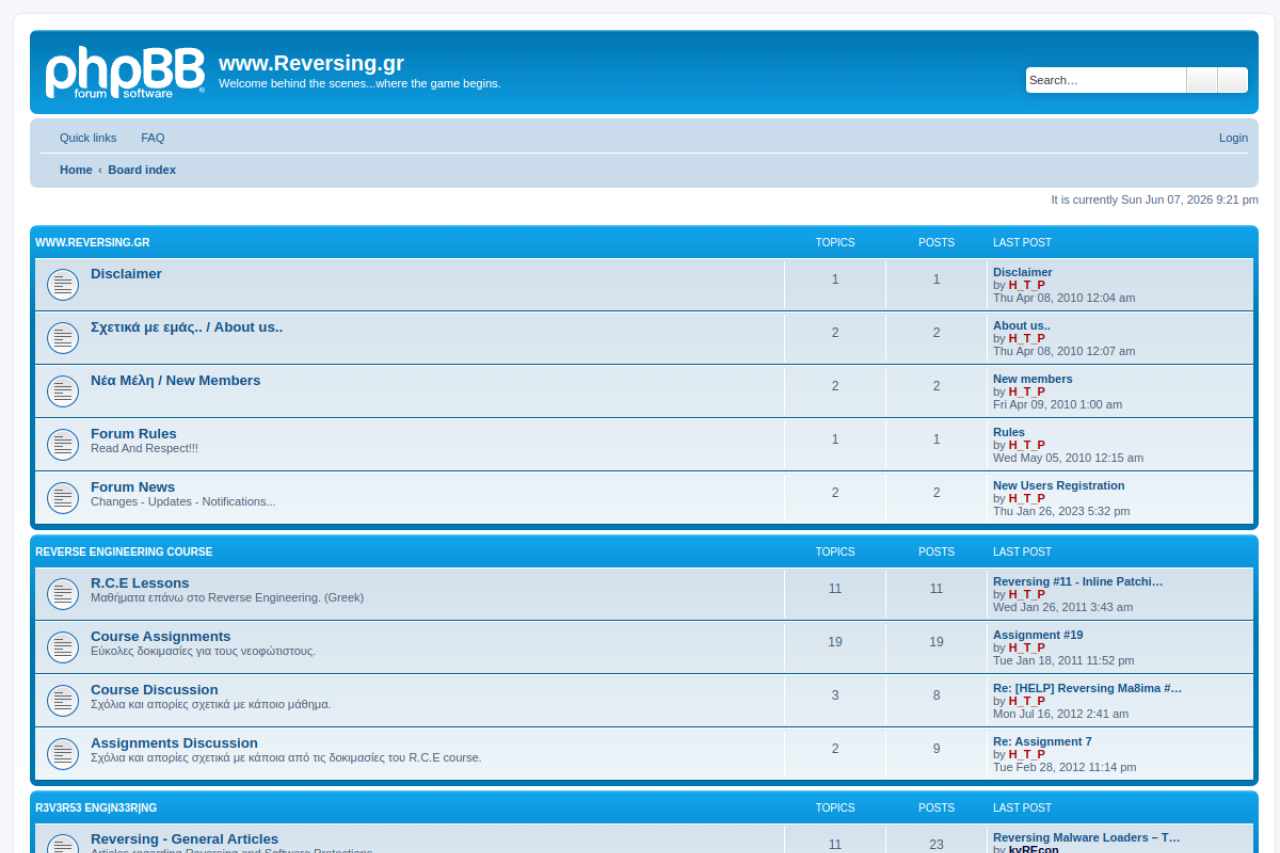
Task: Click 'Changes - Updates - Notifications...' description
Action: tap(183, 502)
